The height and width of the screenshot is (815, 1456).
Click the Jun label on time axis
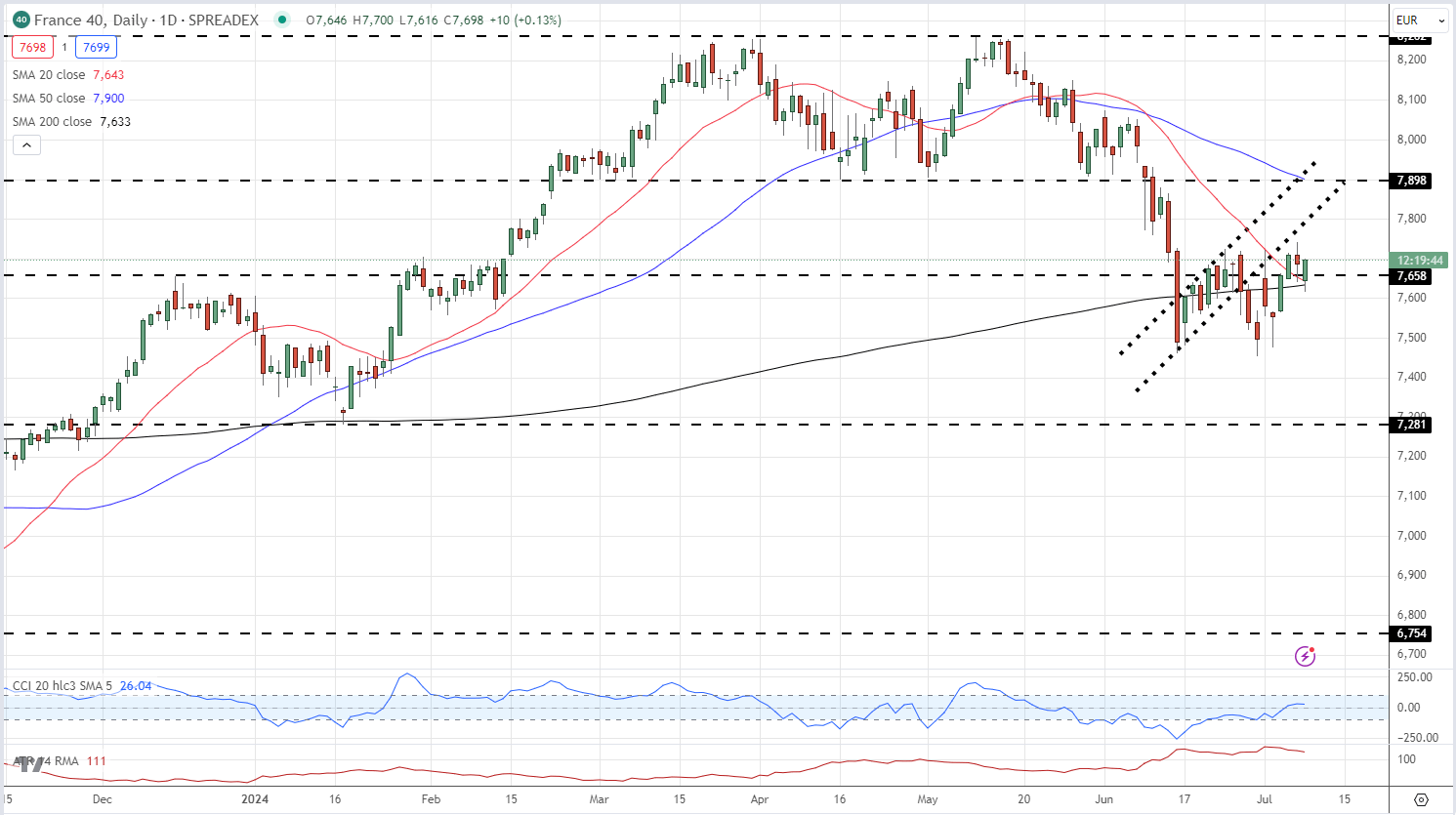click(1104, 799)
